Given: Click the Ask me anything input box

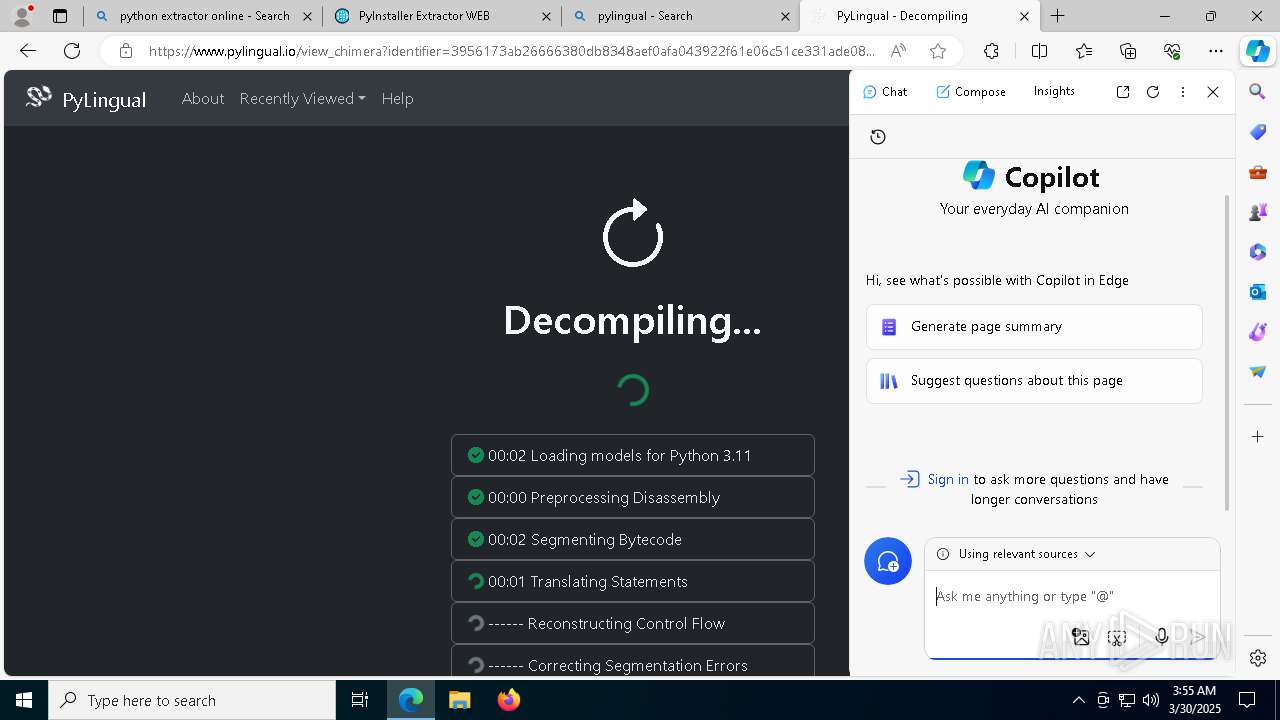Looking at the screenshot, I should point(1072,596).
